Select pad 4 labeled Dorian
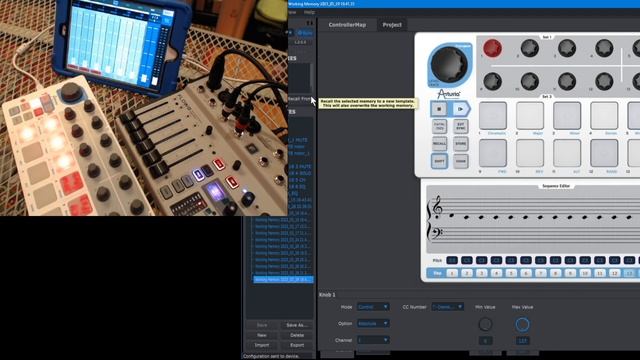Viewport: 640px width, 360px height. tap(604, 116)
